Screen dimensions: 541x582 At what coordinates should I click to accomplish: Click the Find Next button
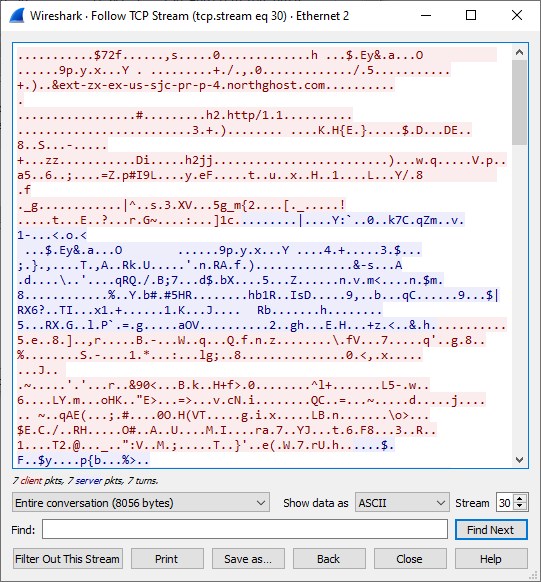point(491,529)
